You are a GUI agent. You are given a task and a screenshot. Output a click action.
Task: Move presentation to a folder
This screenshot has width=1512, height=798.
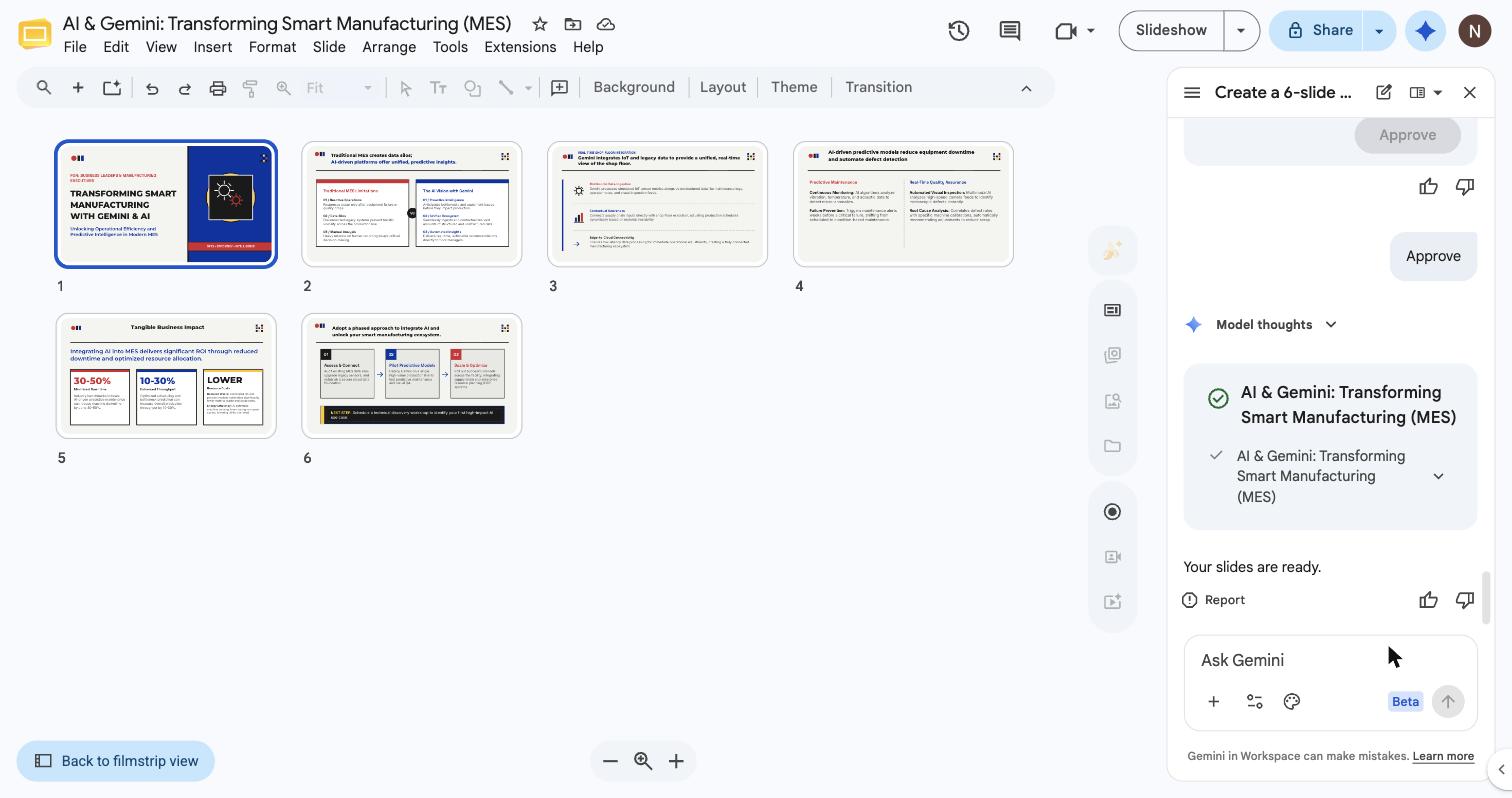point(572,24)
